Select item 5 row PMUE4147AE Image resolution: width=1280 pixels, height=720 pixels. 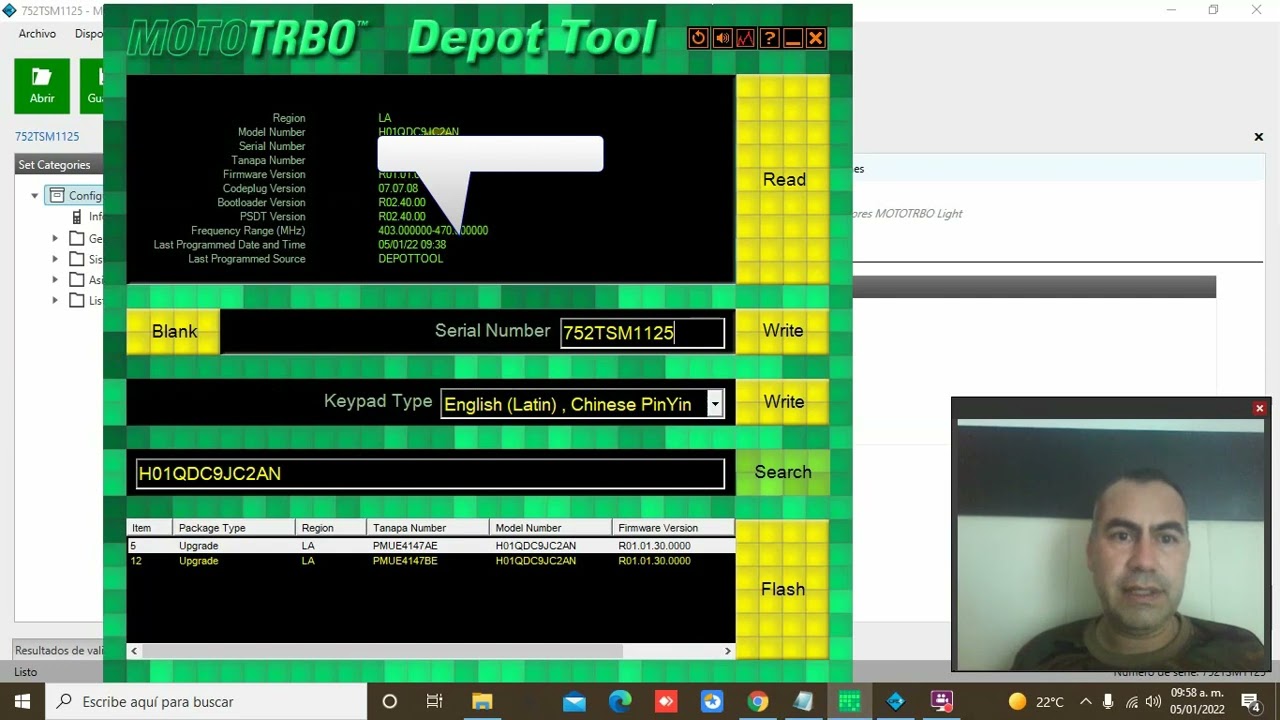click(x=430, y=546)
